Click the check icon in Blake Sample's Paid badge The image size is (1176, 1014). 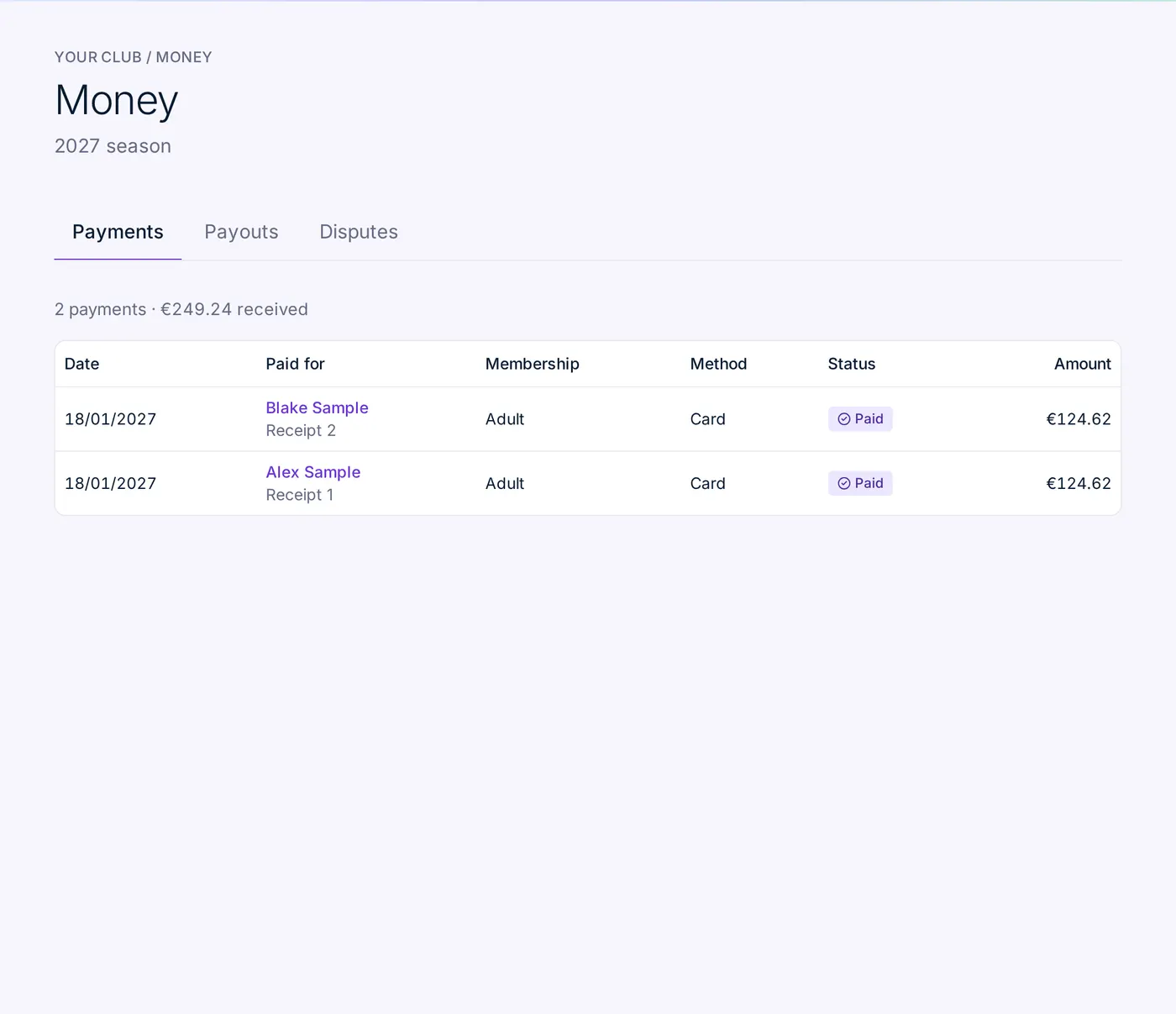pos(843,419)
